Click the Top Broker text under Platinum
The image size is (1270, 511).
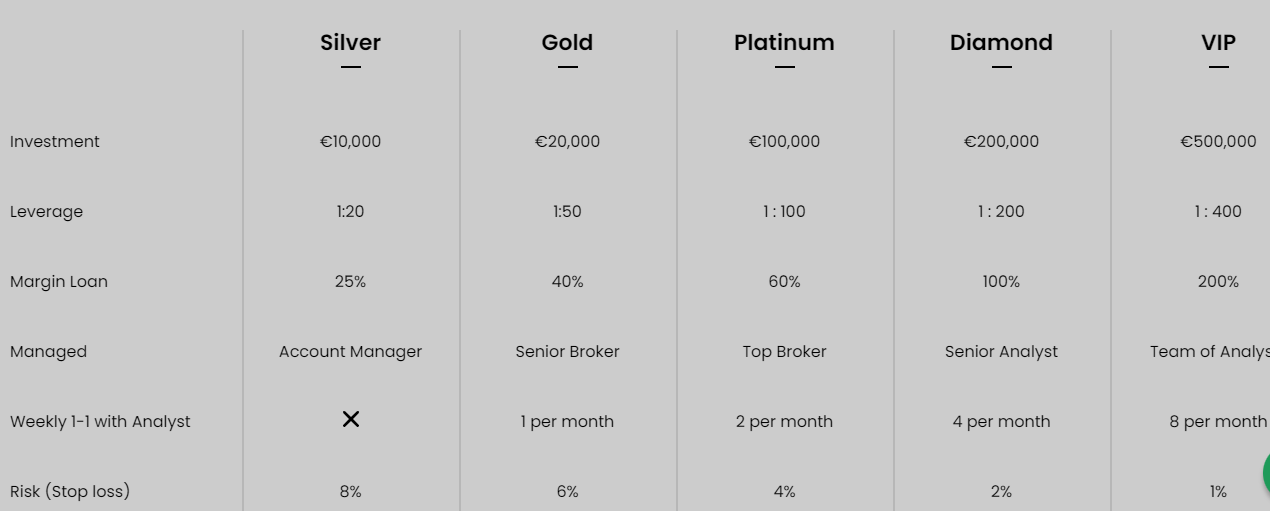tap(784, 352)
